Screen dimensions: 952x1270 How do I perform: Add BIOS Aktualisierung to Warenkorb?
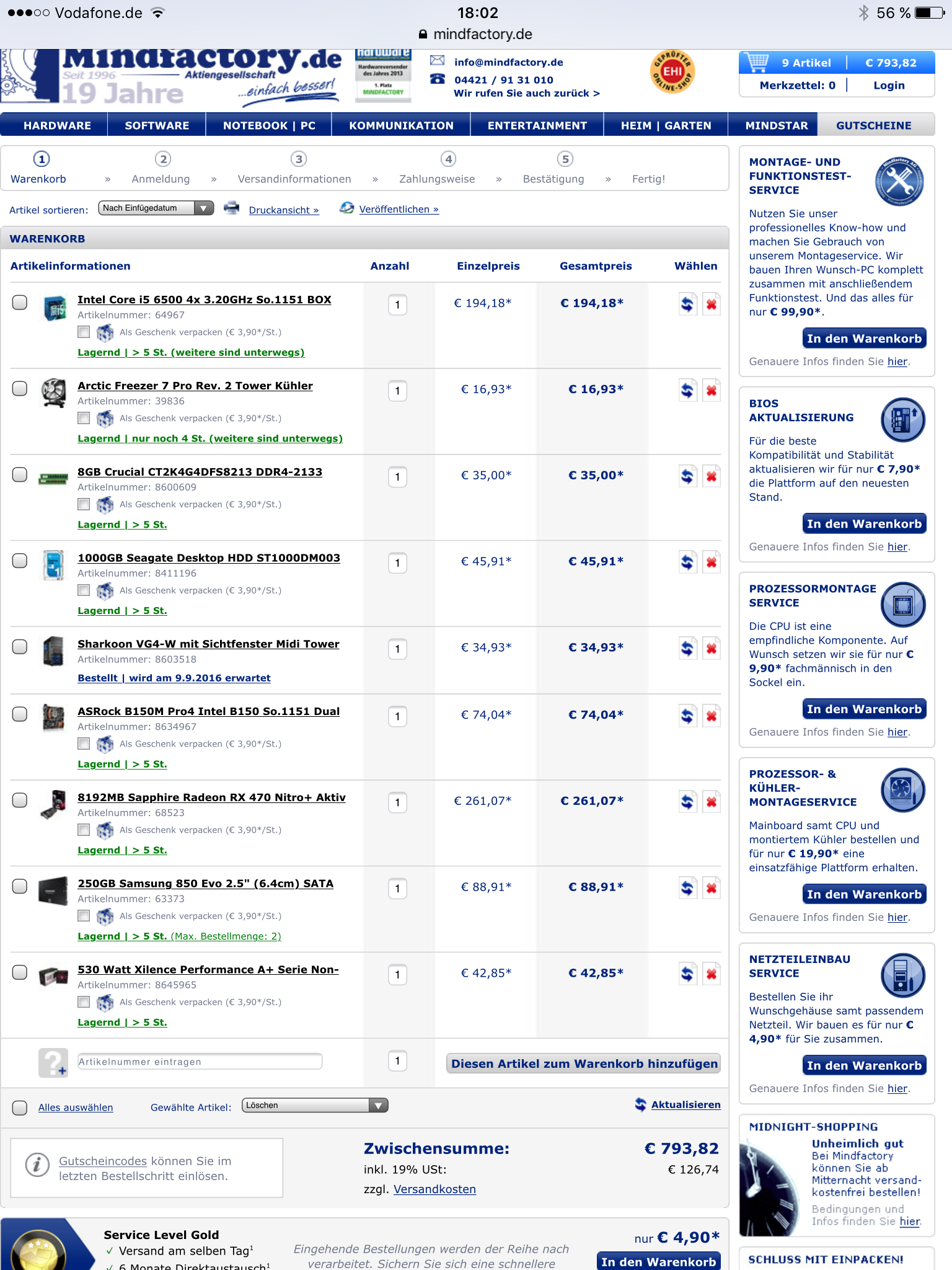(x=864, y=523)
